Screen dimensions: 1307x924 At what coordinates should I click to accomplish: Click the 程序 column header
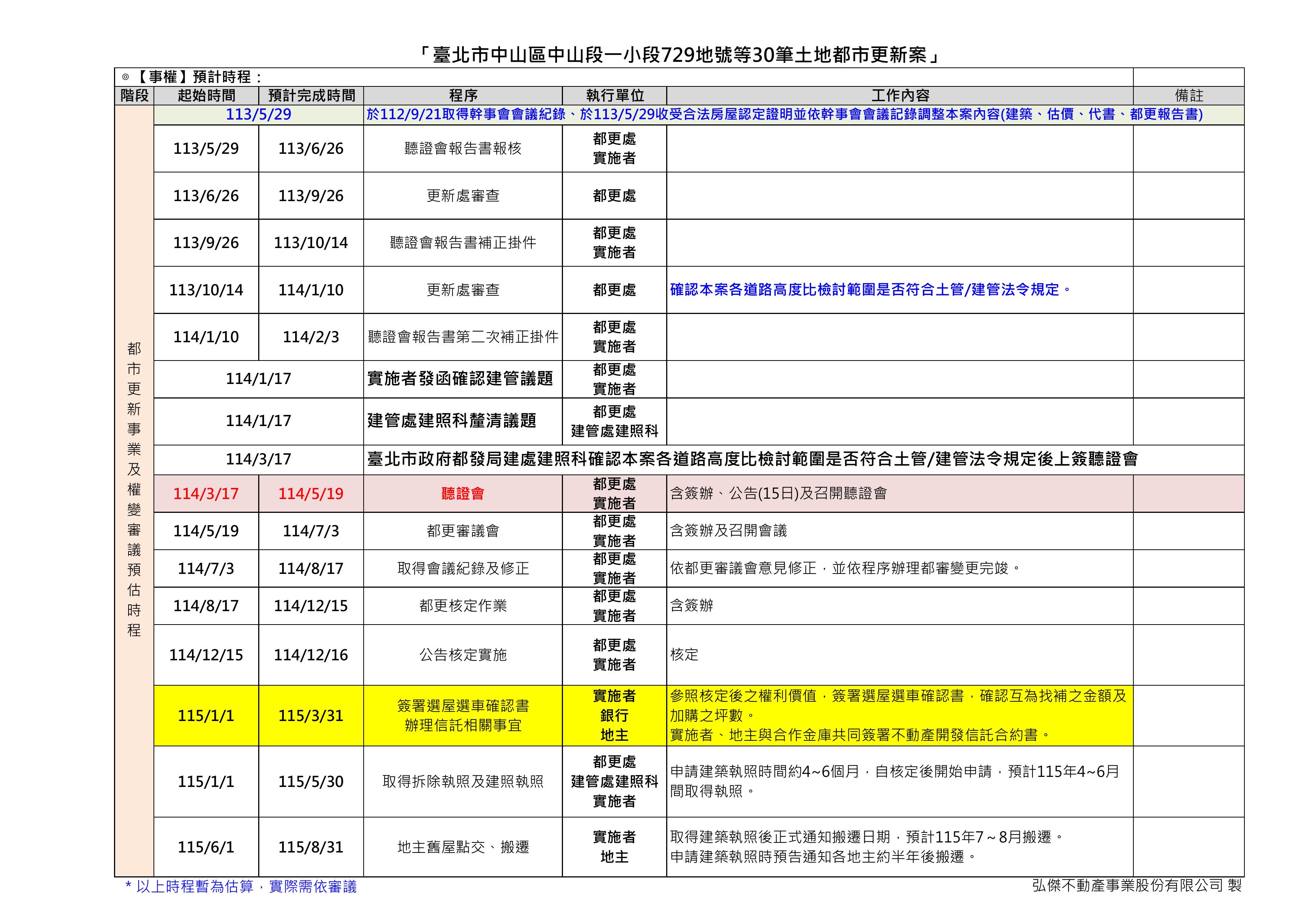tap(463, 96)
